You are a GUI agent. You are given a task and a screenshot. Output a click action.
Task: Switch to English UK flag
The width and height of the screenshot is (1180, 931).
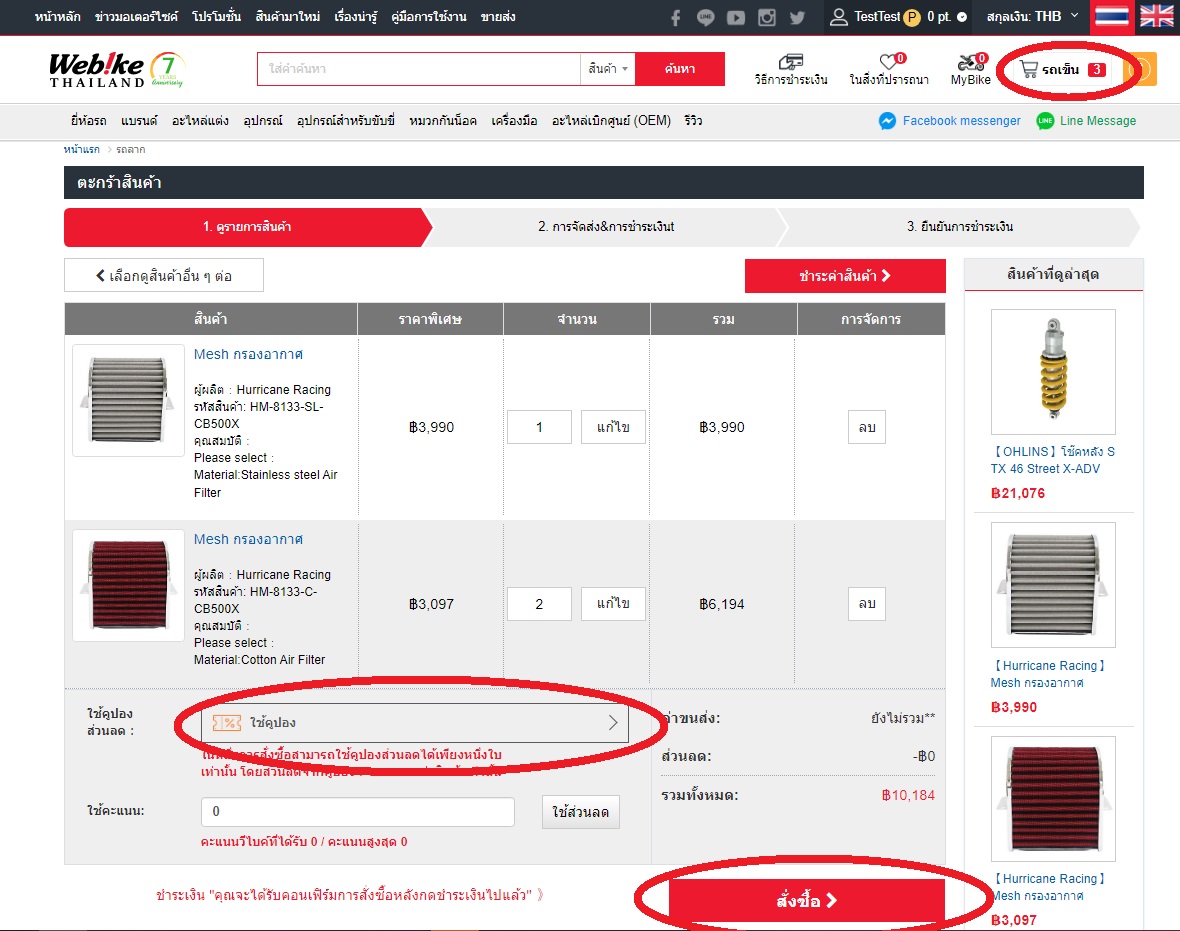(x=1156, y=17)
